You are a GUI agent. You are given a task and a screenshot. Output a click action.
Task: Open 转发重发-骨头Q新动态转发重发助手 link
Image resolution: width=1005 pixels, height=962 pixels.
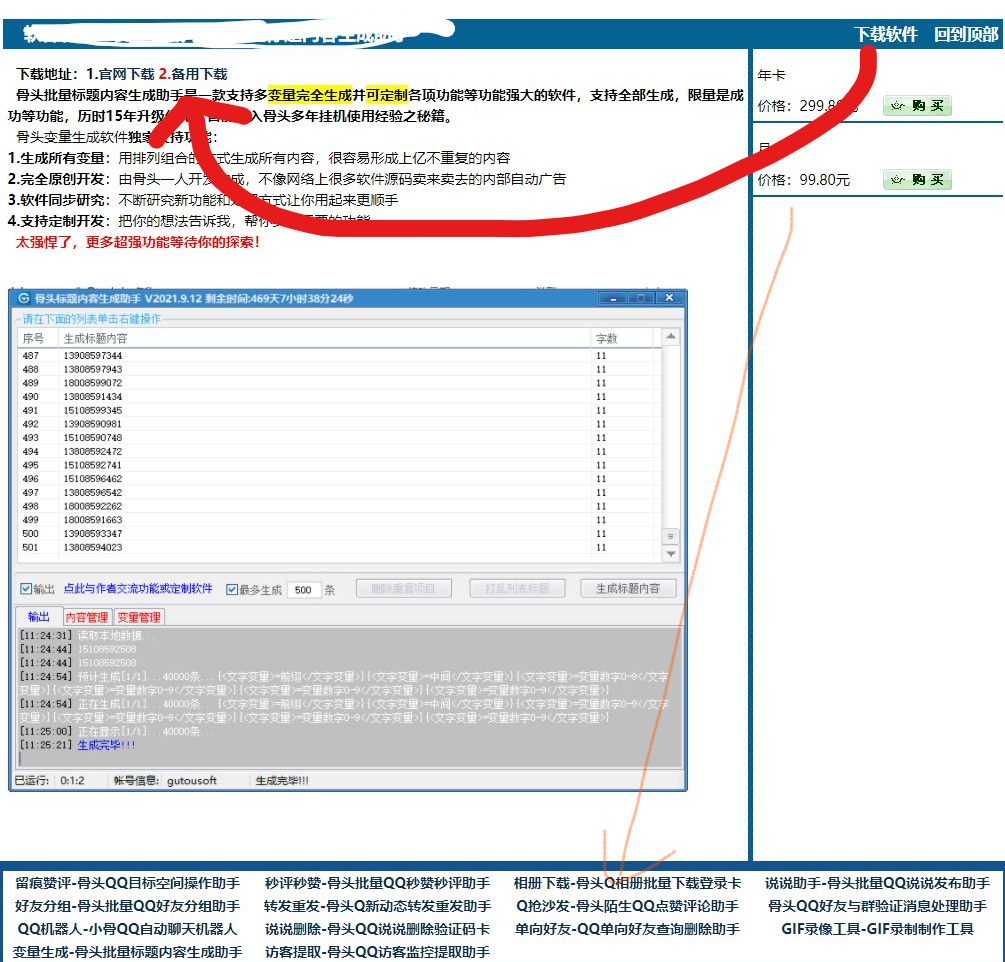[x=378, y=906]
